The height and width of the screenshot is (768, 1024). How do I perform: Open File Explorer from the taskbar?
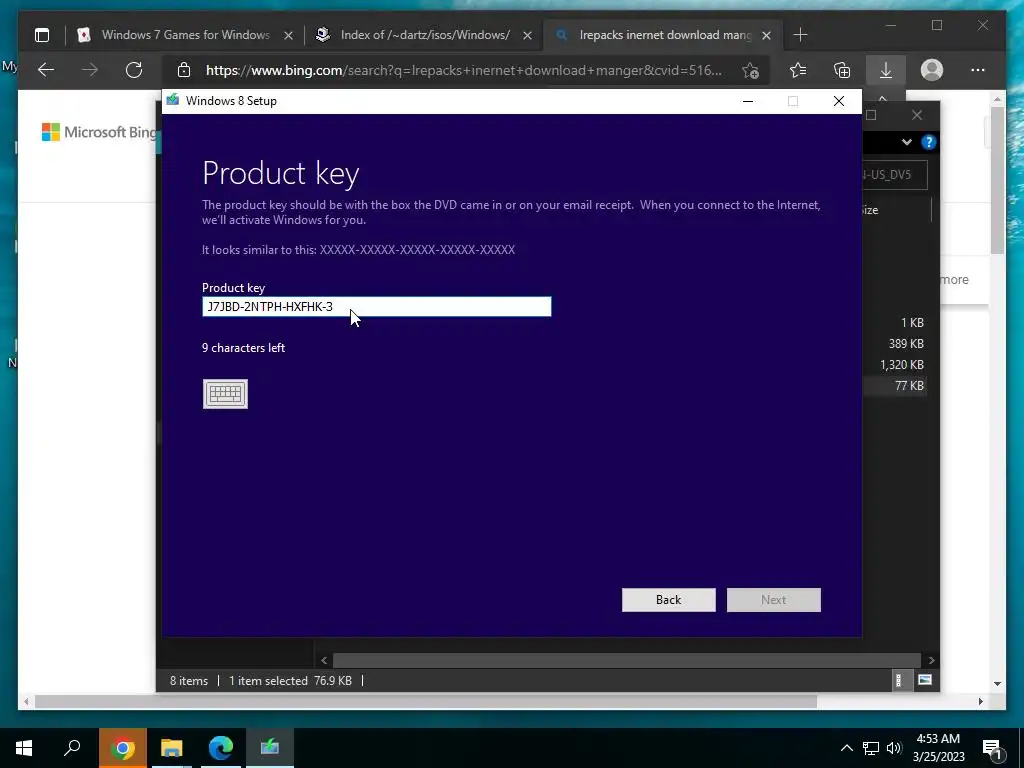[x=172, y=748]
